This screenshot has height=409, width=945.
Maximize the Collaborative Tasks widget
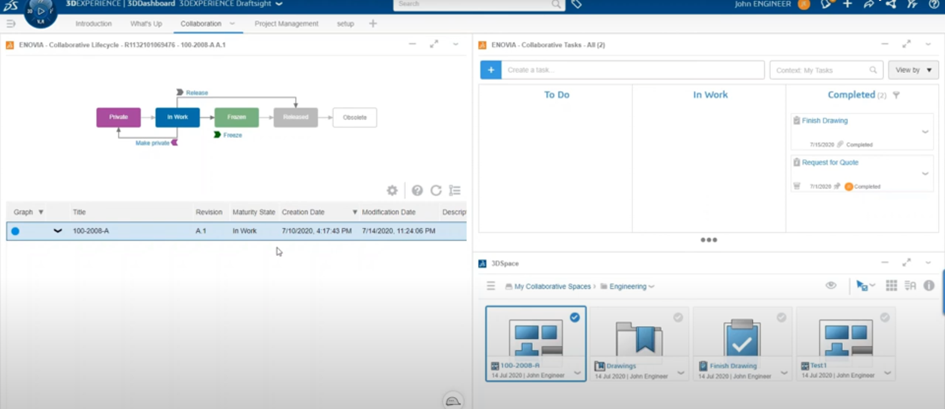(906, 44)
